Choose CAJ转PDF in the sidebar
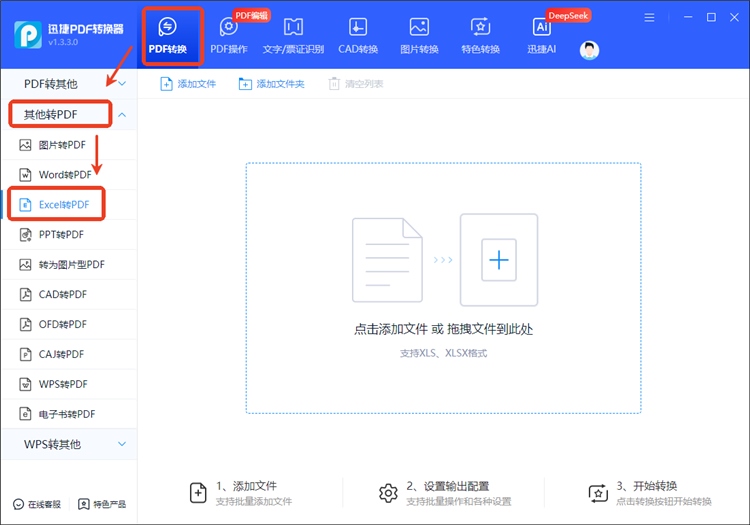This screenshot has height=525, width=750. pyautogui.click(x=69, y=354)
